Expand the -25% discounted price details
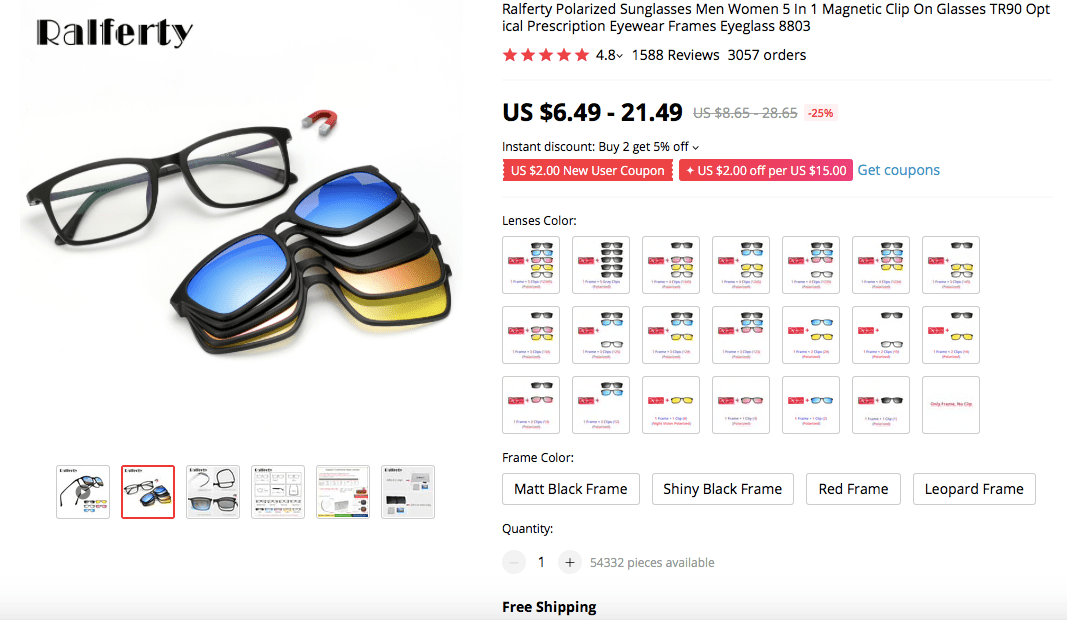Image resolution: width=1067 pixels, height=620 pixels. coord(820,112)
